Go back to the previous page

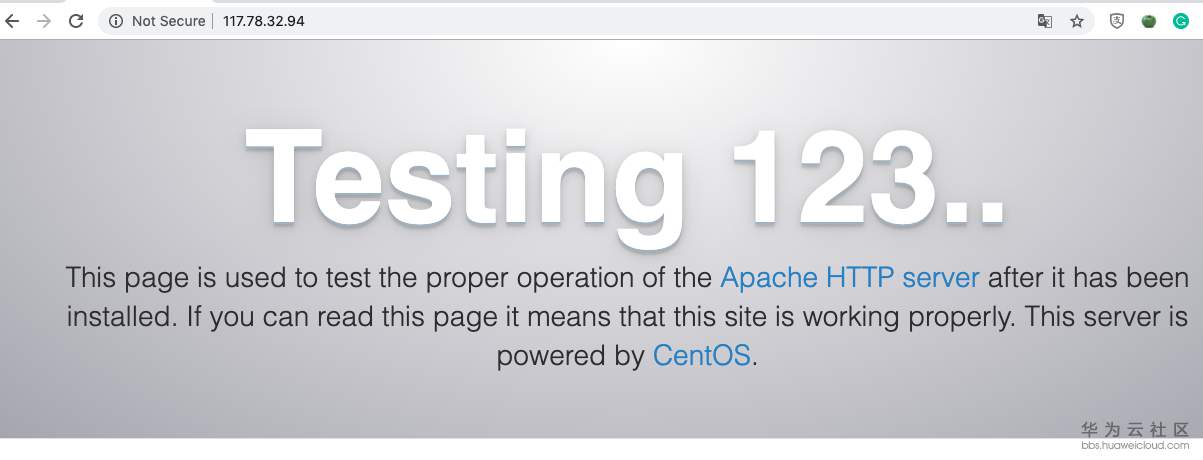coord(13,21)
